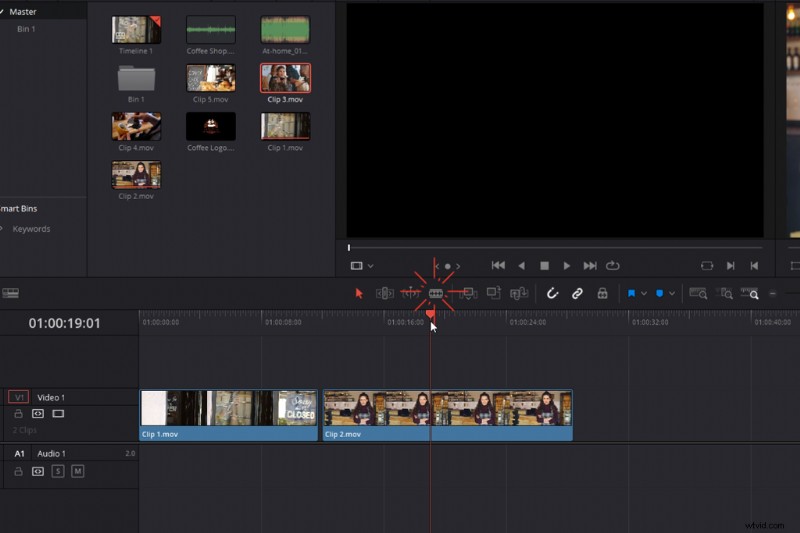Select Clip 4.mov thumbnail
This screenshot has height=533, width=800.
click(x=136, y=126)
